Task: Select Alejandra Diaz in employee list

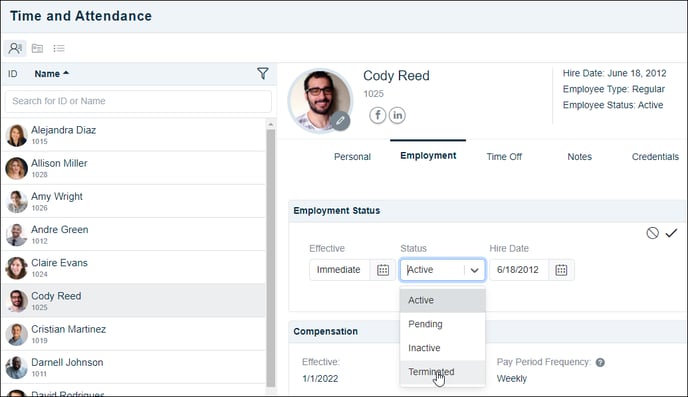Action: (134, 135)
